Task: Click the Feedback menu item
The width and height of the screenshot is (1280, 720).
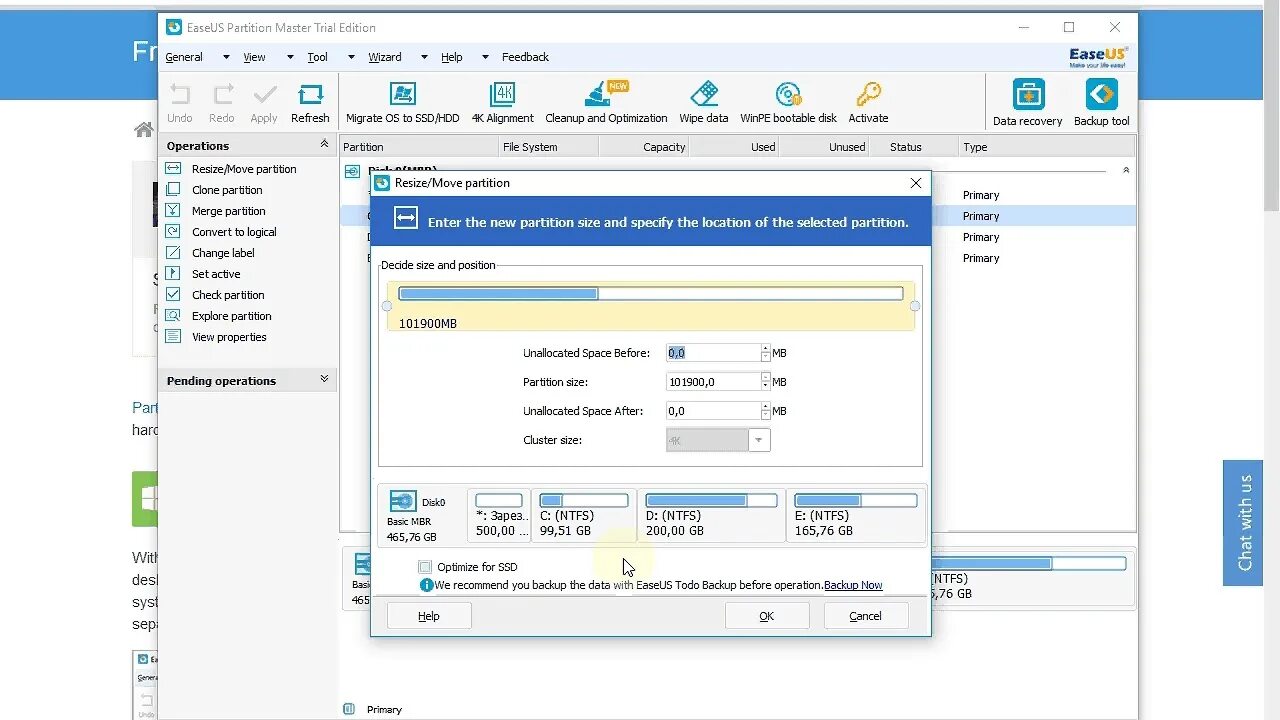Action: coord(525,57)
